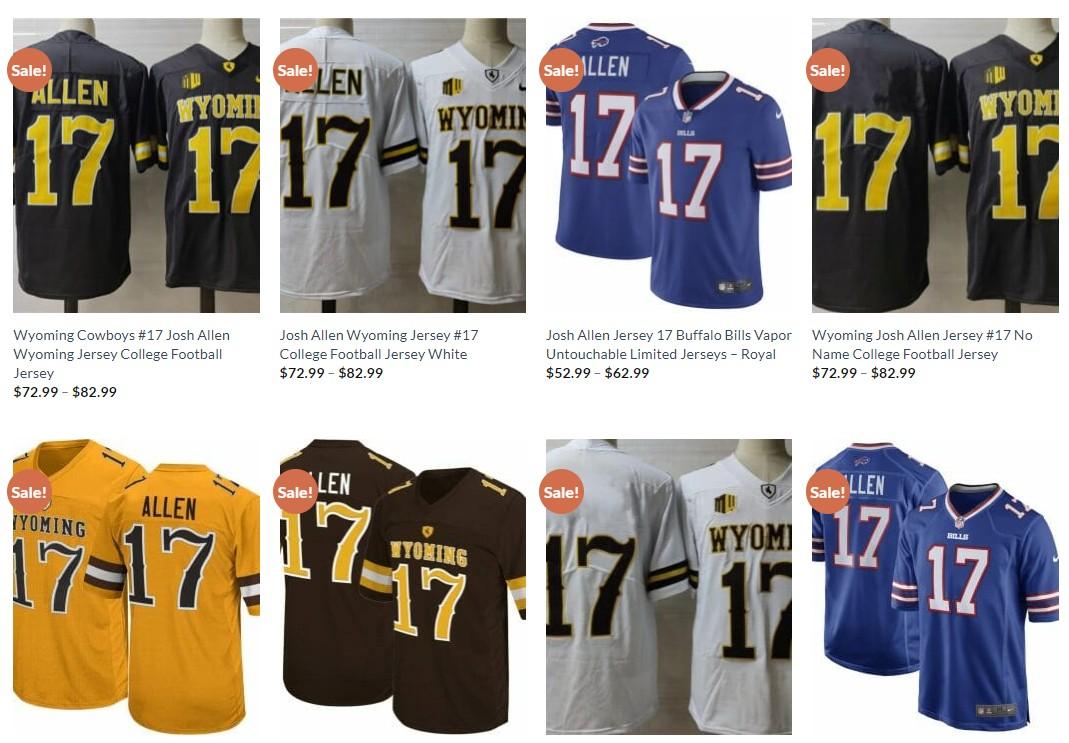Click Sale badge on blue Bills game jersey
The height and width of the screenshot is (743, 1069).
828,491
